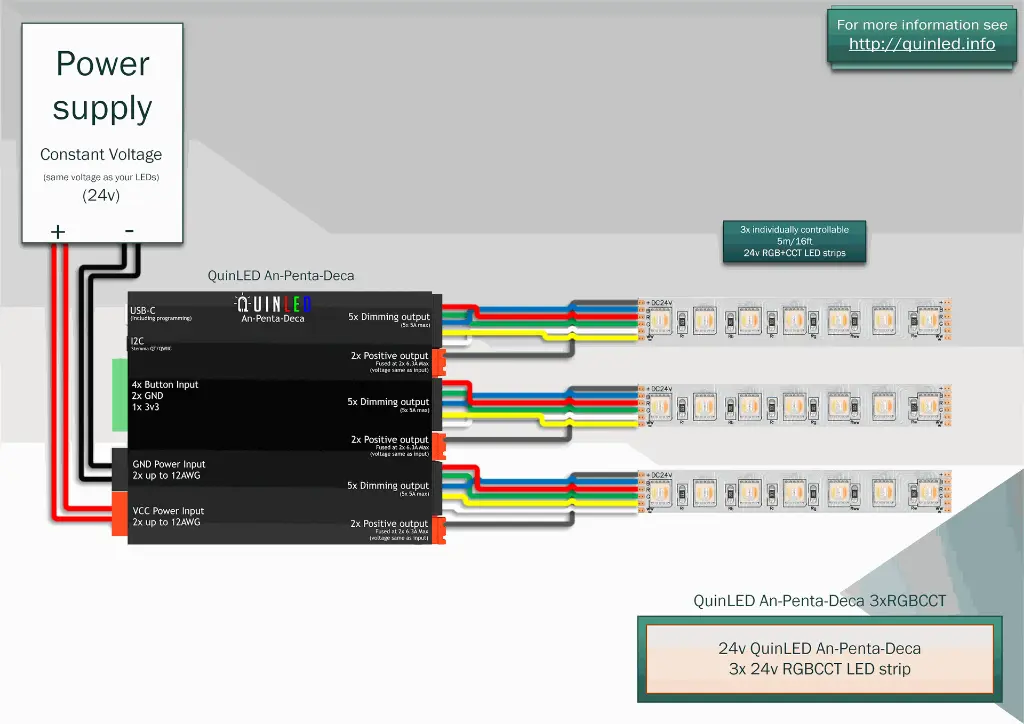Click the '2x GND' label under button input

[148, 396]
